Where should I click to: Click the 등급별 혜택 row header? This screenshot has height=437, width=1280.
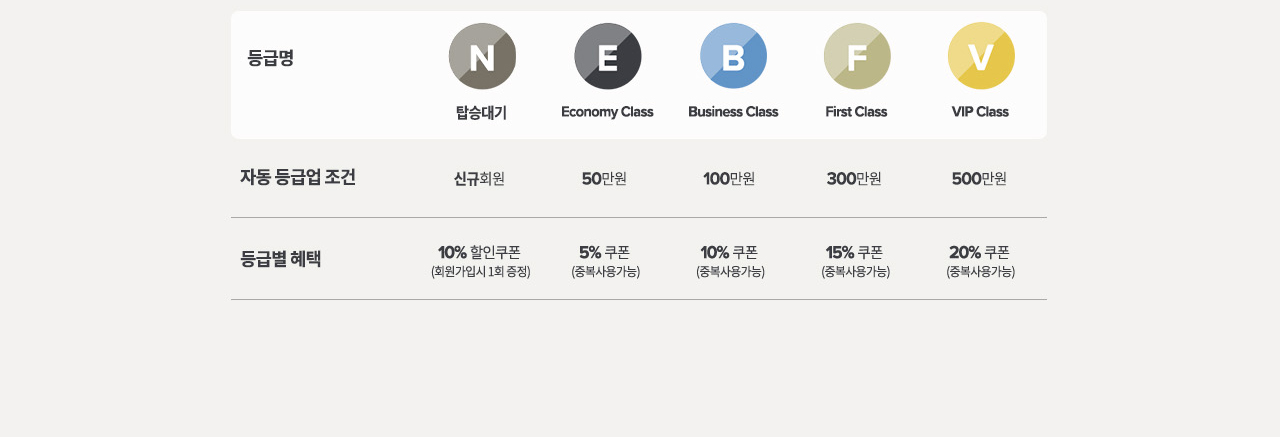click(x=281, y=259)
